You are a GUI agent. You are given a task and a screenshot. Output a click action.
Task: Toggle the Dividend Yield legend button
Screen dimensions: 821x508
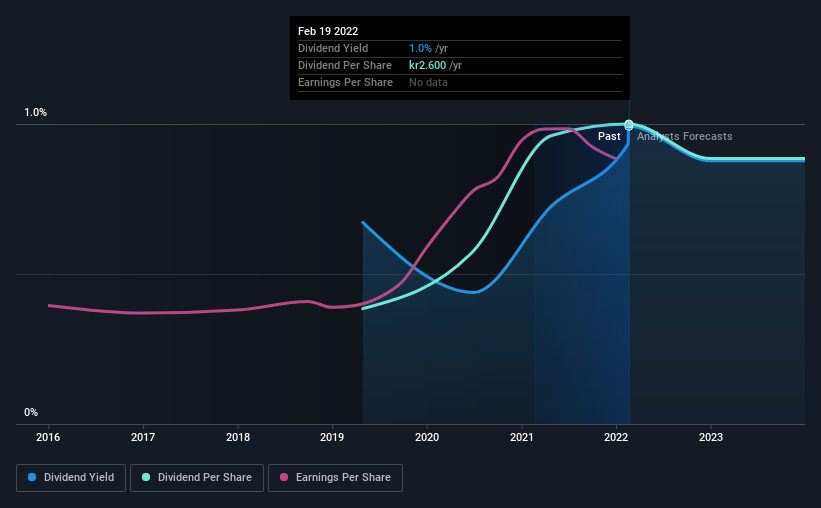(x=71, y=478)
